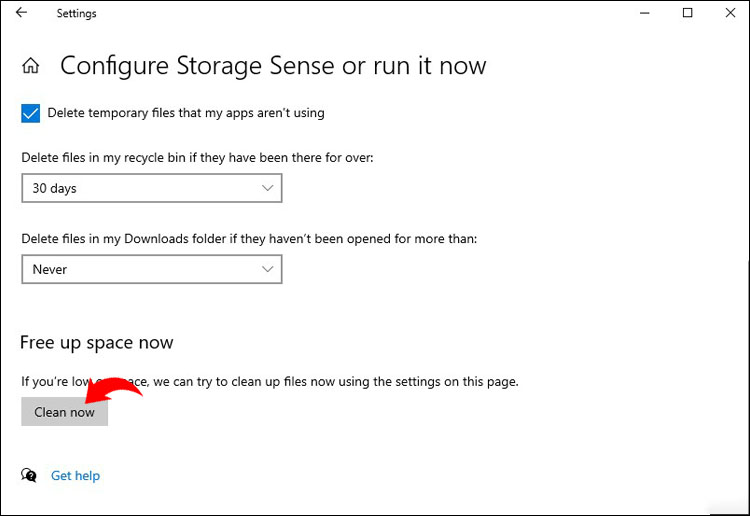Maximize the Settings window
750x516 pixels.
coord(687,13)
